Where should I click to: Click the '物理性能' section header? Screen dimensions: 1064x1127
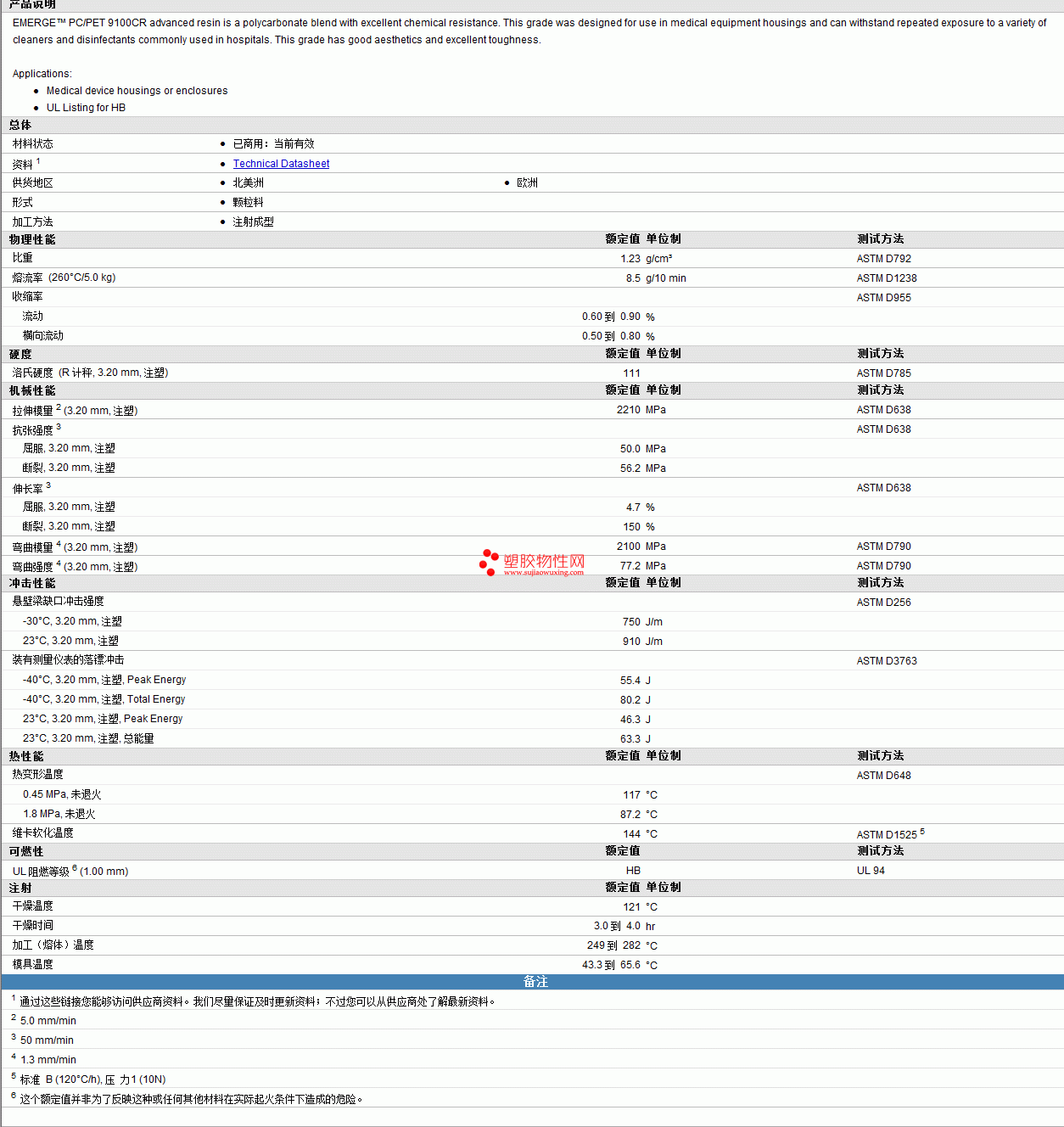(x=32, y=239)
